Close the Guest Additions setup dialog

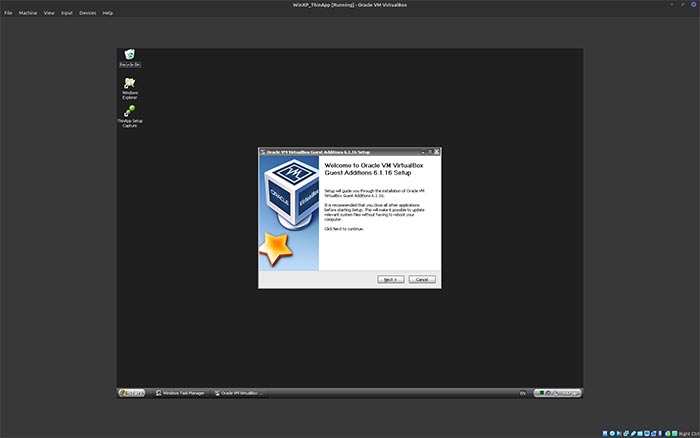(437, 152)
